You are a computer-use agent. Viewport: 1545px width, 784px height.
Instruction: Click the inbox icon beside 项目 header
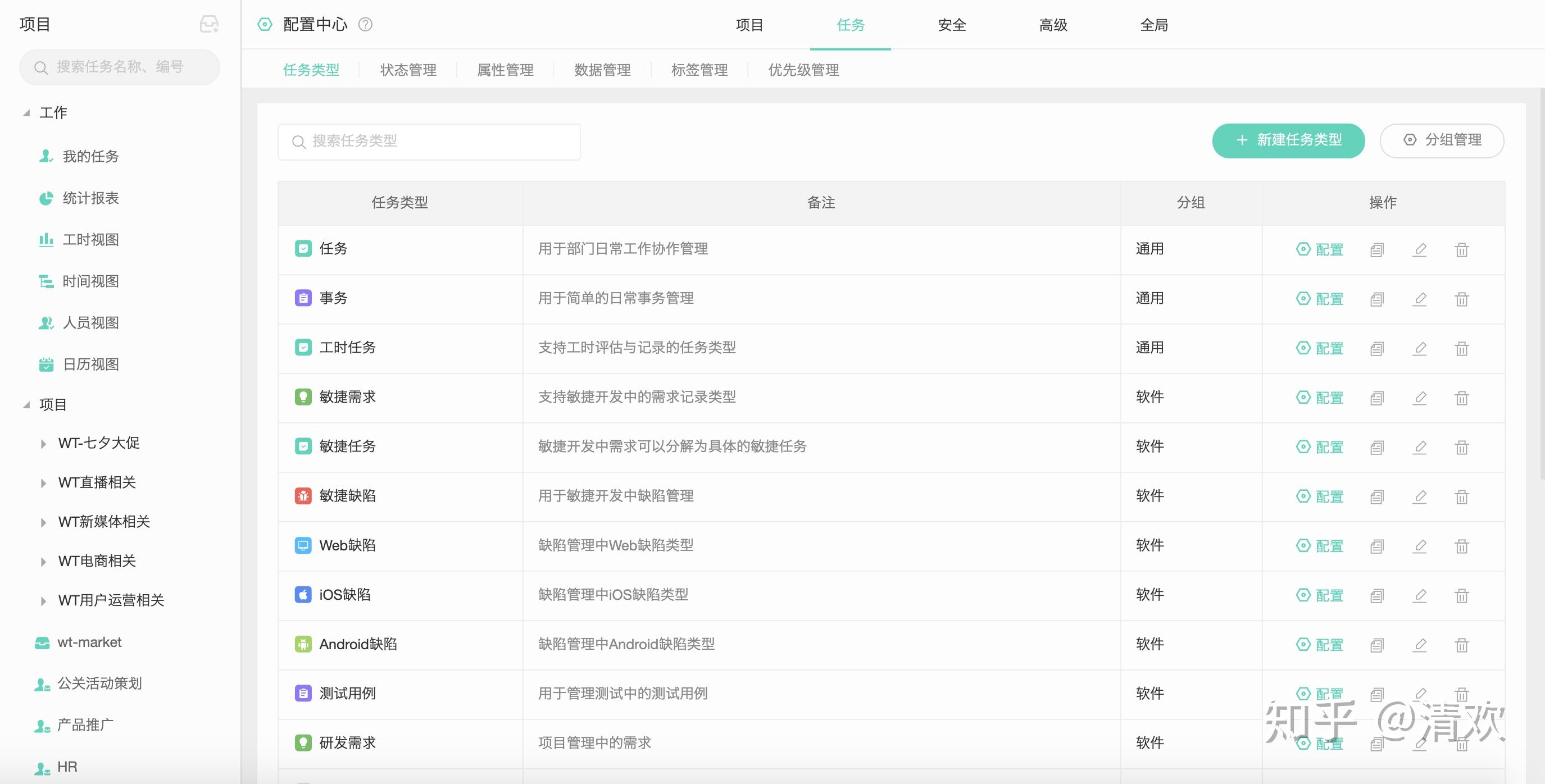click(x=209, y=24)
